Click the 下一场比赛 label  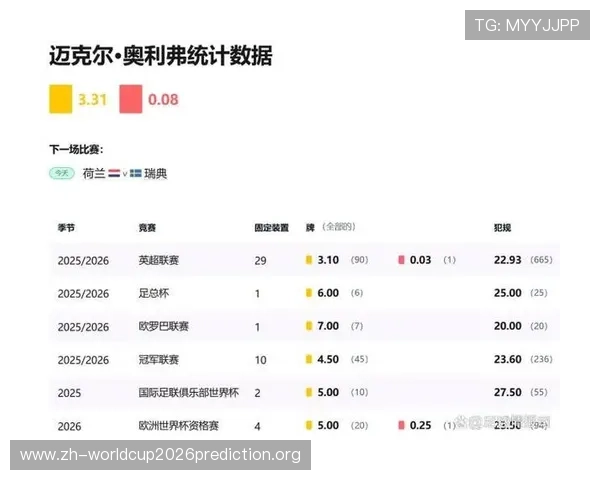click(77, 149)
